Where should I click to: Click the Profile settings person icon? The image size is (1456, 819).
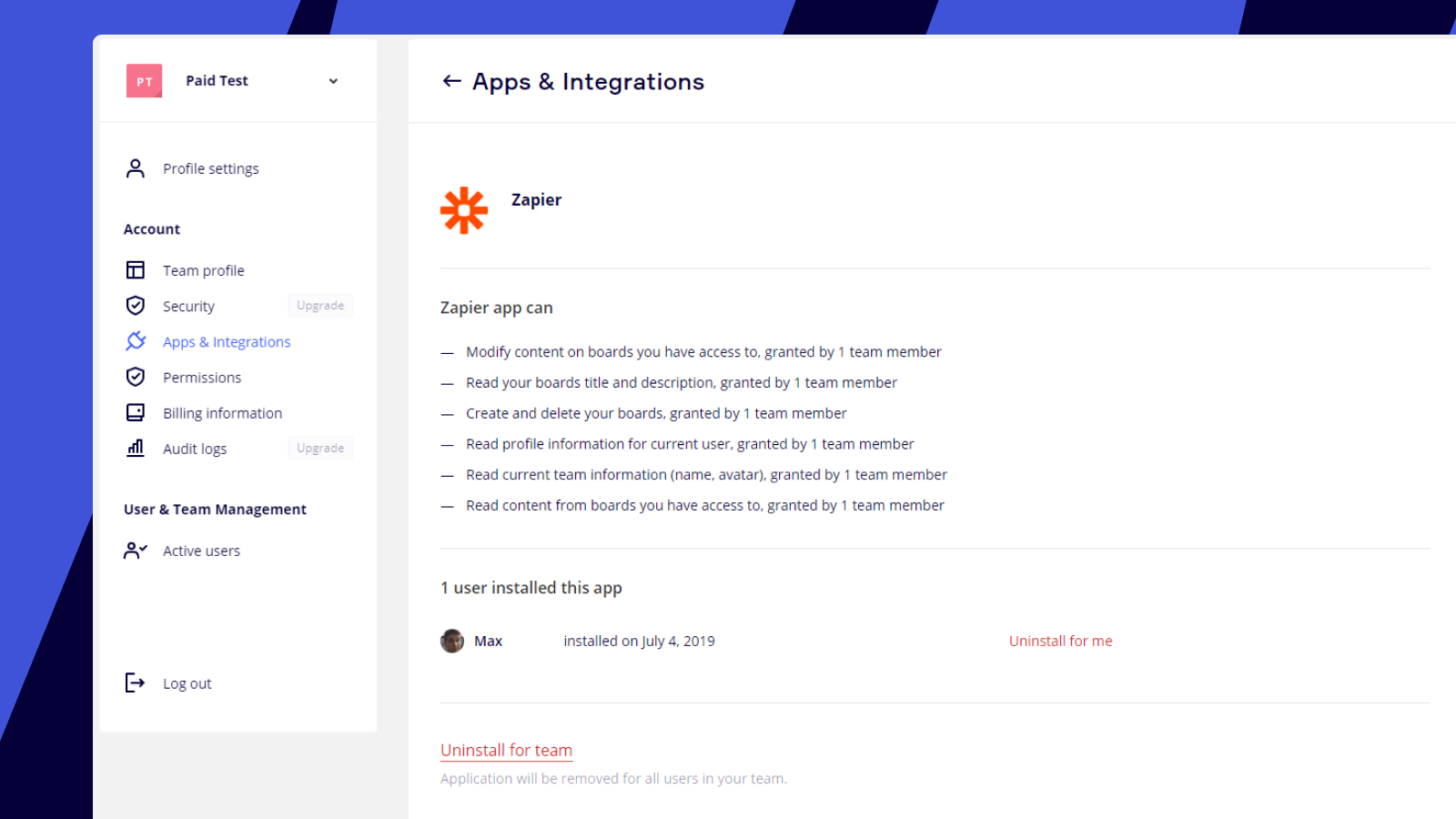click(136, 168)
